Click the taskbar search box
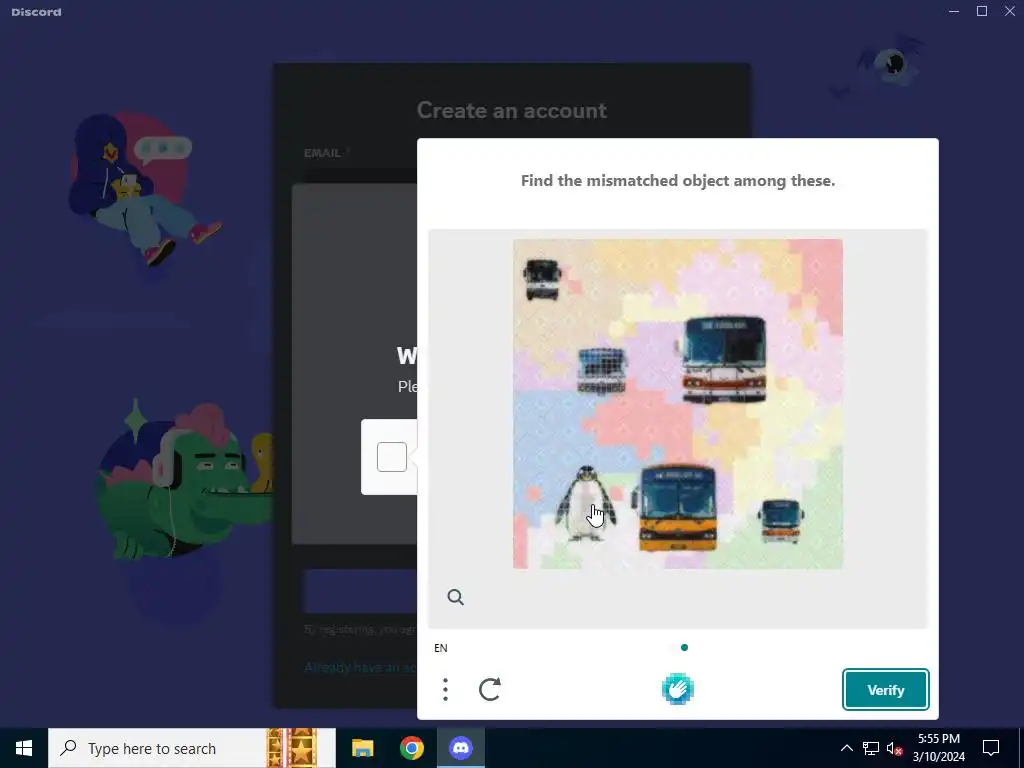 192,748
